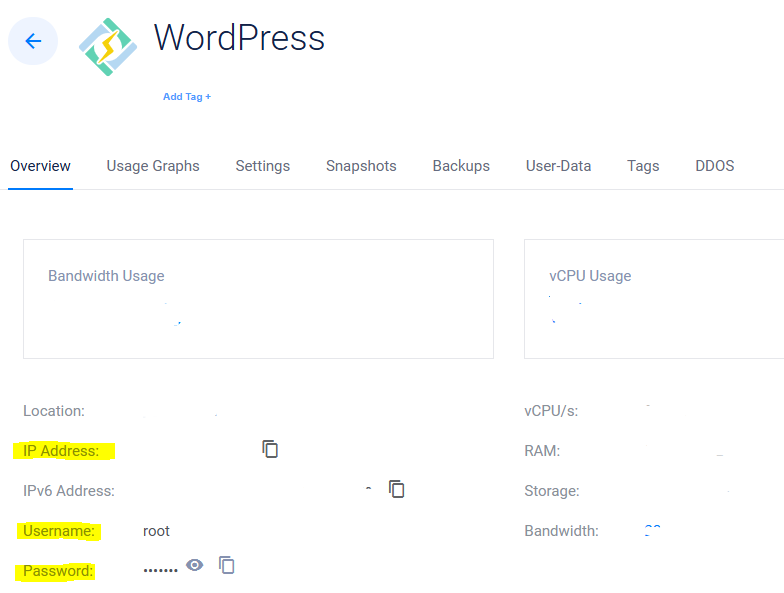Go back using the arrow button
The width and height of the screenshot is (784, 593).
(33, 41)
